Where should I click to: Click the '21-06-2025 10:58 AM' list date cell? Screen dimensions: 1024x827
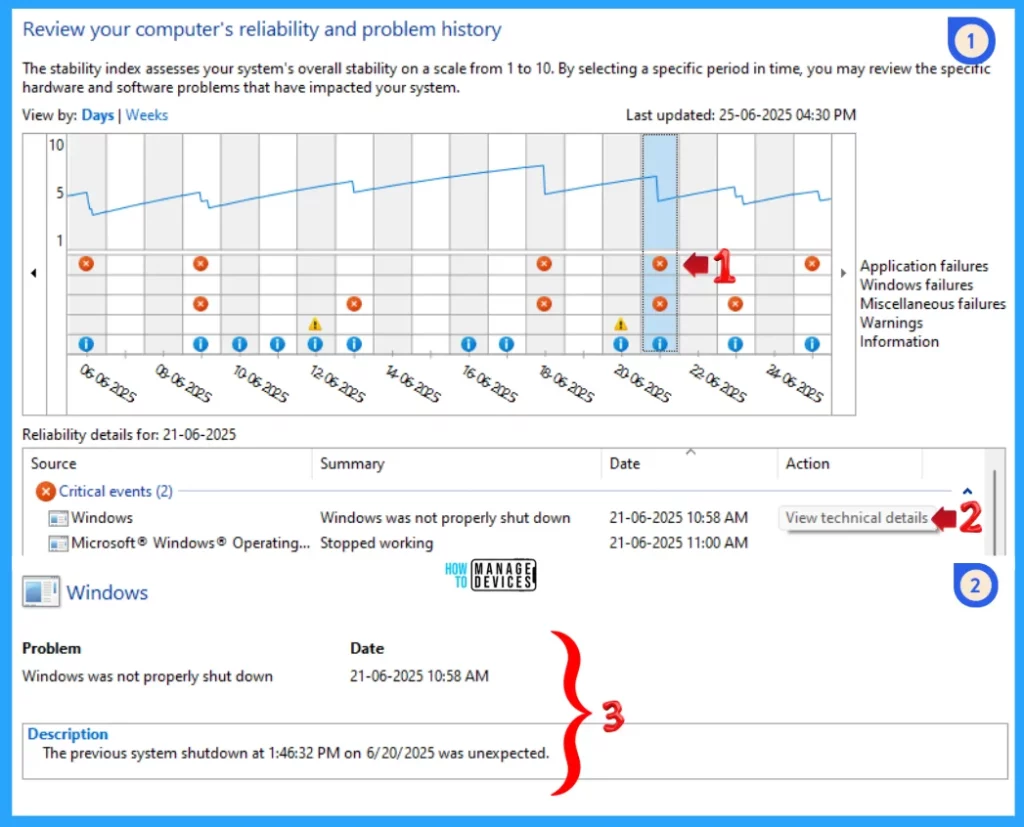click(679, 518)
